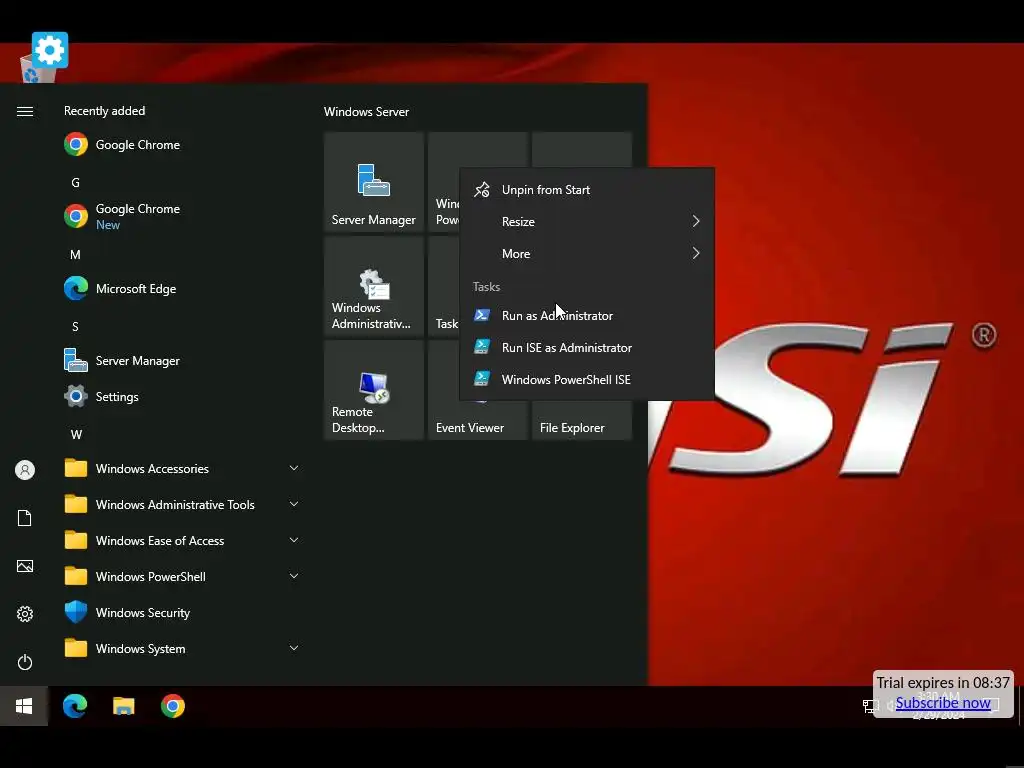This screenshot has height=768, width=1024.
Task: Jump to letter S section header
Action: [75, 327]
